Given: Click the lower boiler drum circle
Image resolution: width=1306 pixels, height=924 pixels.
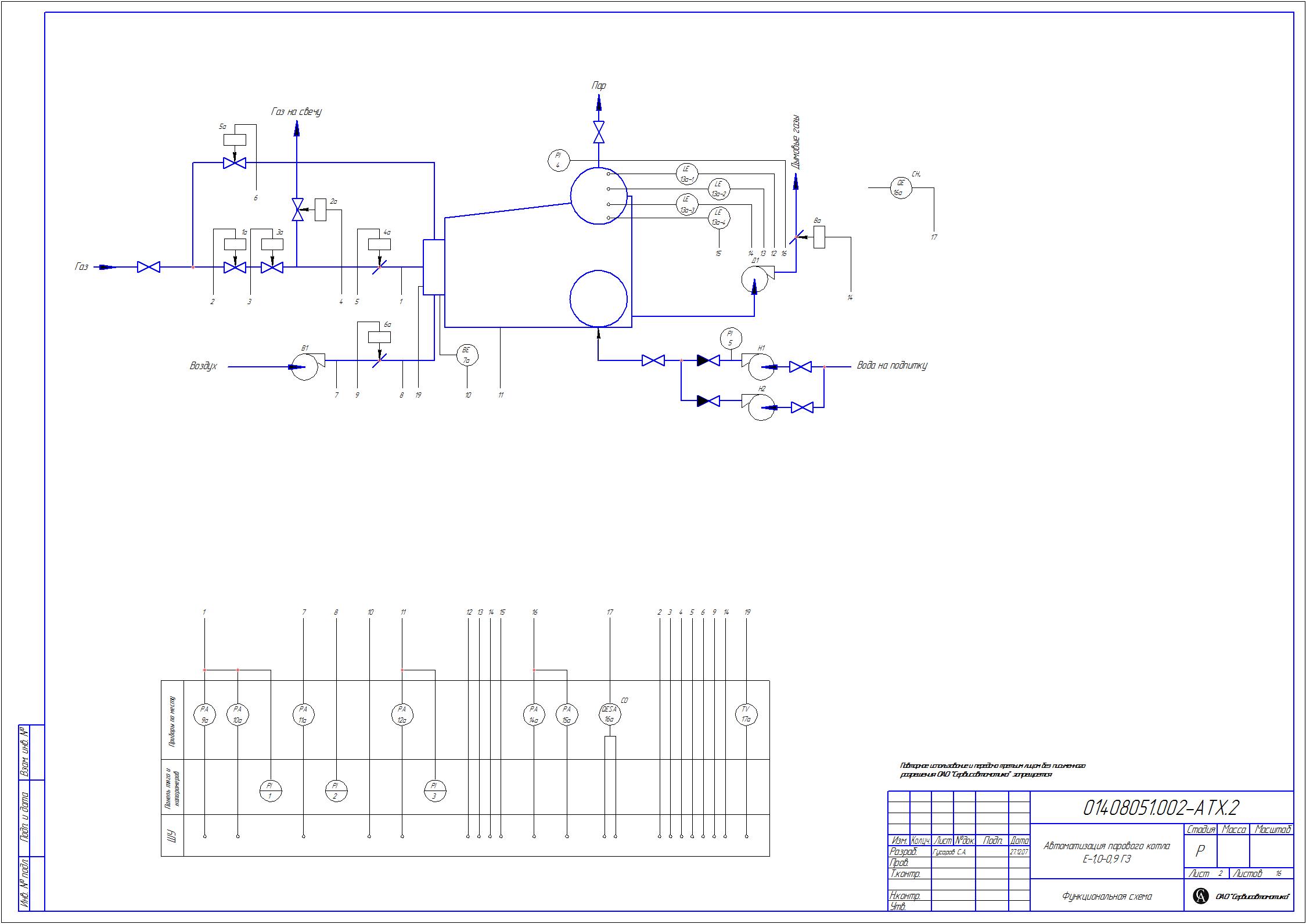Looking at the screenshot, I should tap(599, 299).
